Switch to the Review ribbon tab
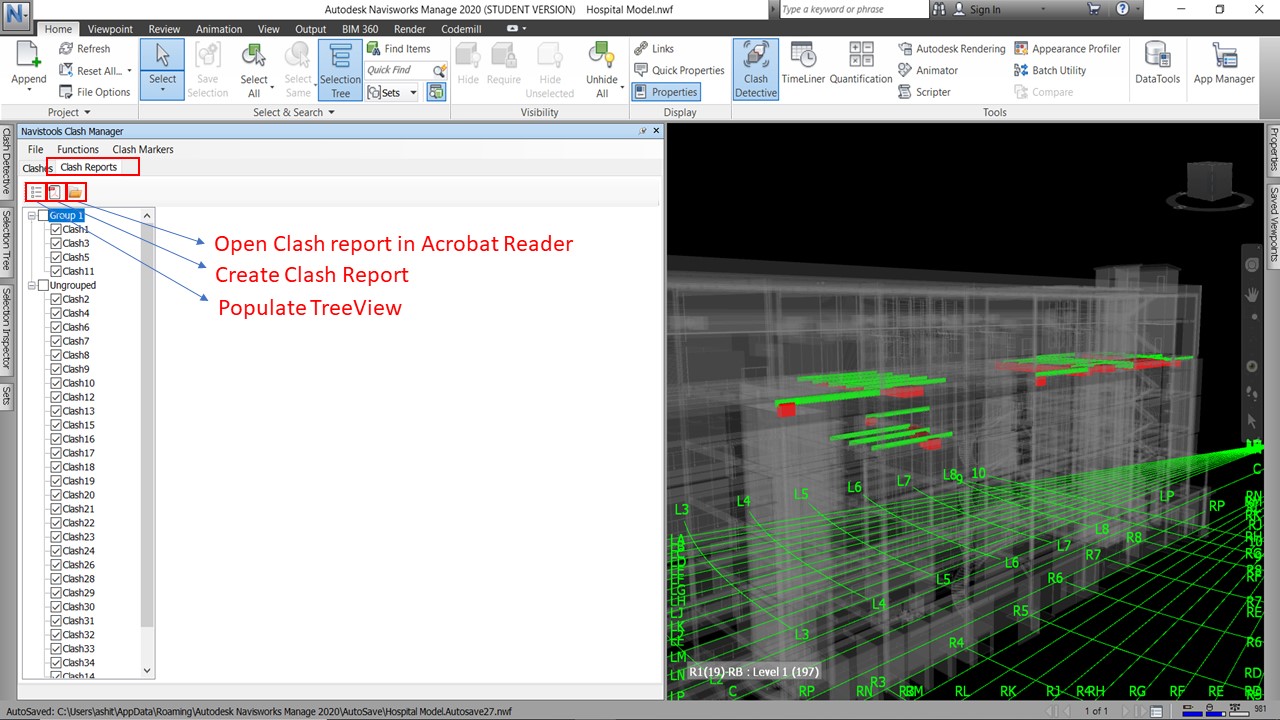The image size is (1280, 720). click(164, 29)
